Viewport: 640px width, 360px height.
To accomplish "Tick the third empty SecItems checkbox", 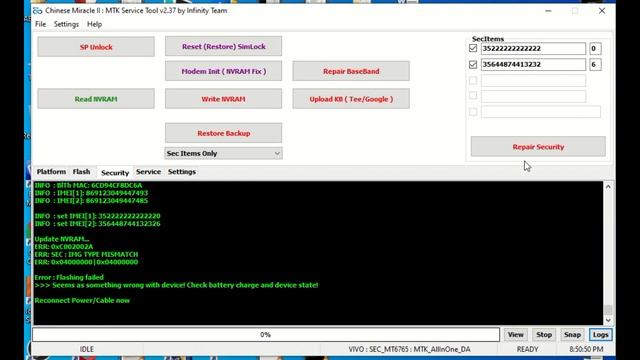I will [473, 80].
